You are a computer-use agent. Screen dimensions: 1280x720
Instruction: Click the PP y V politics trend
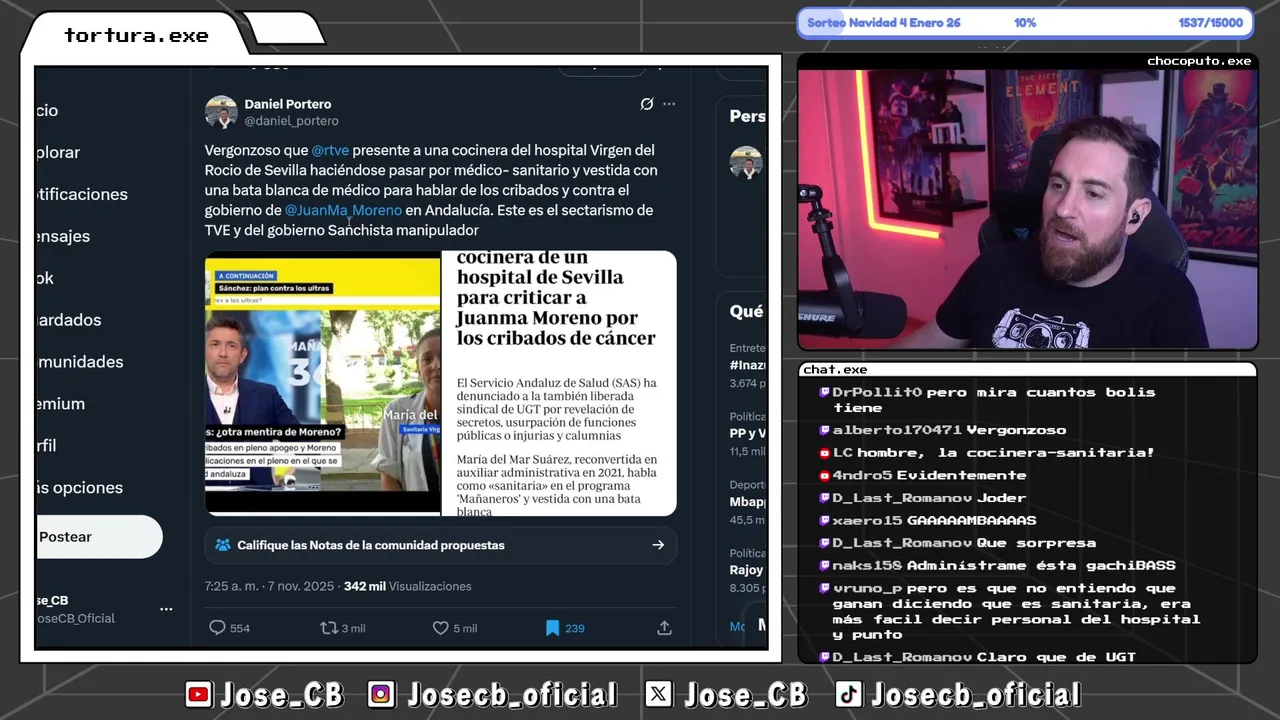(748, 433)
